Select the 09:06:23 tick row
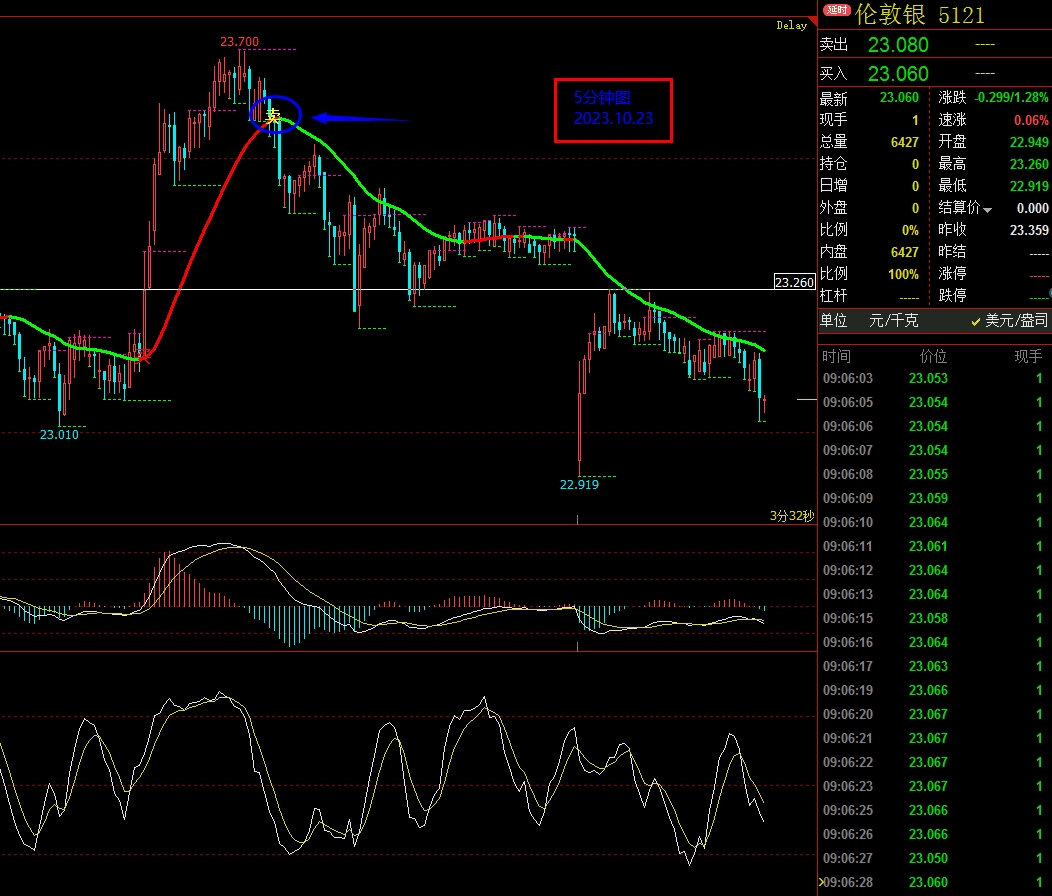Image resolution: width=1052 pixels, height=896 pixels. 934,786
